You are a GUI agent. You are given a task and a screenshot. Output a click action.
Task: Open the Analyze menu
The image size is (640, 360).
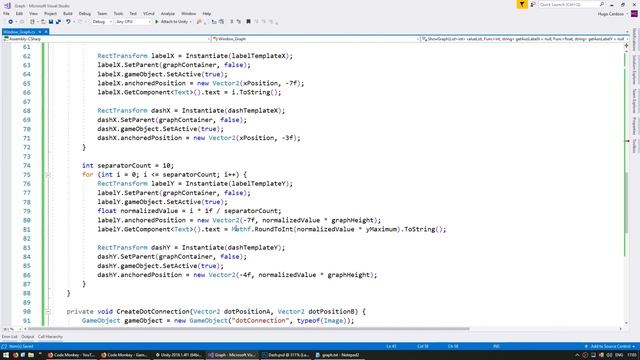coord(167,13)
